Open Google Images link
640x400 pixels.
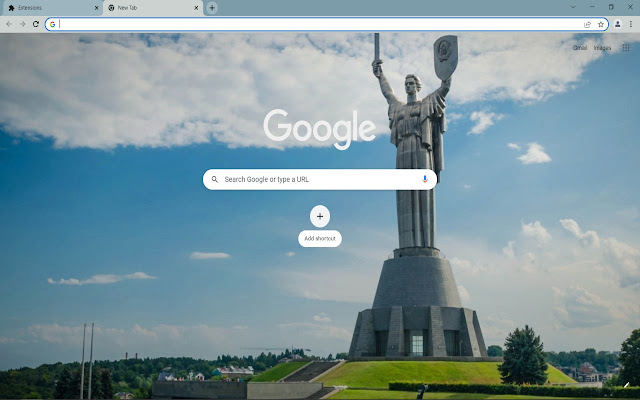tap(602, 48)
